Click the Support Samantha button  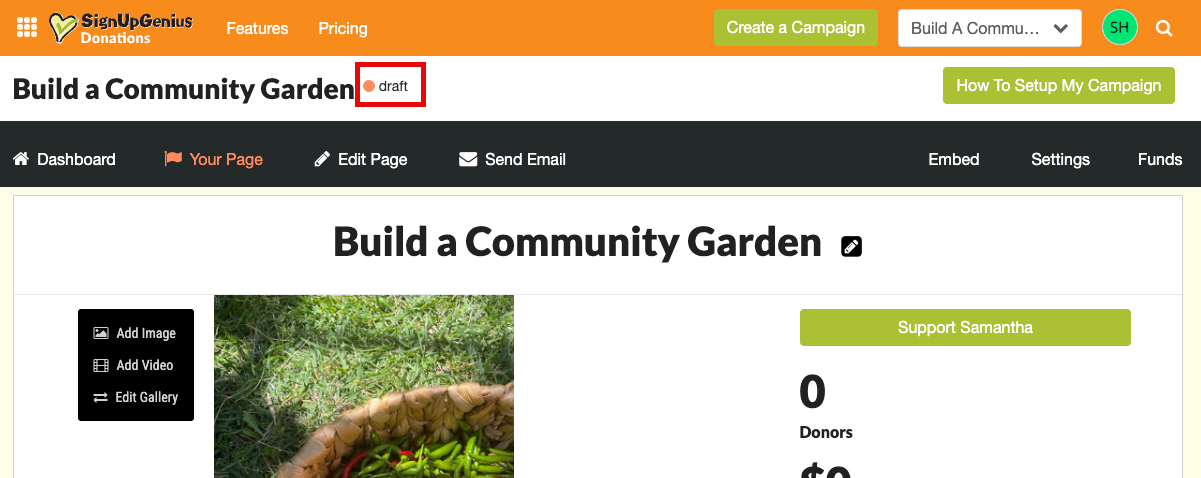(x=965, y=328)
